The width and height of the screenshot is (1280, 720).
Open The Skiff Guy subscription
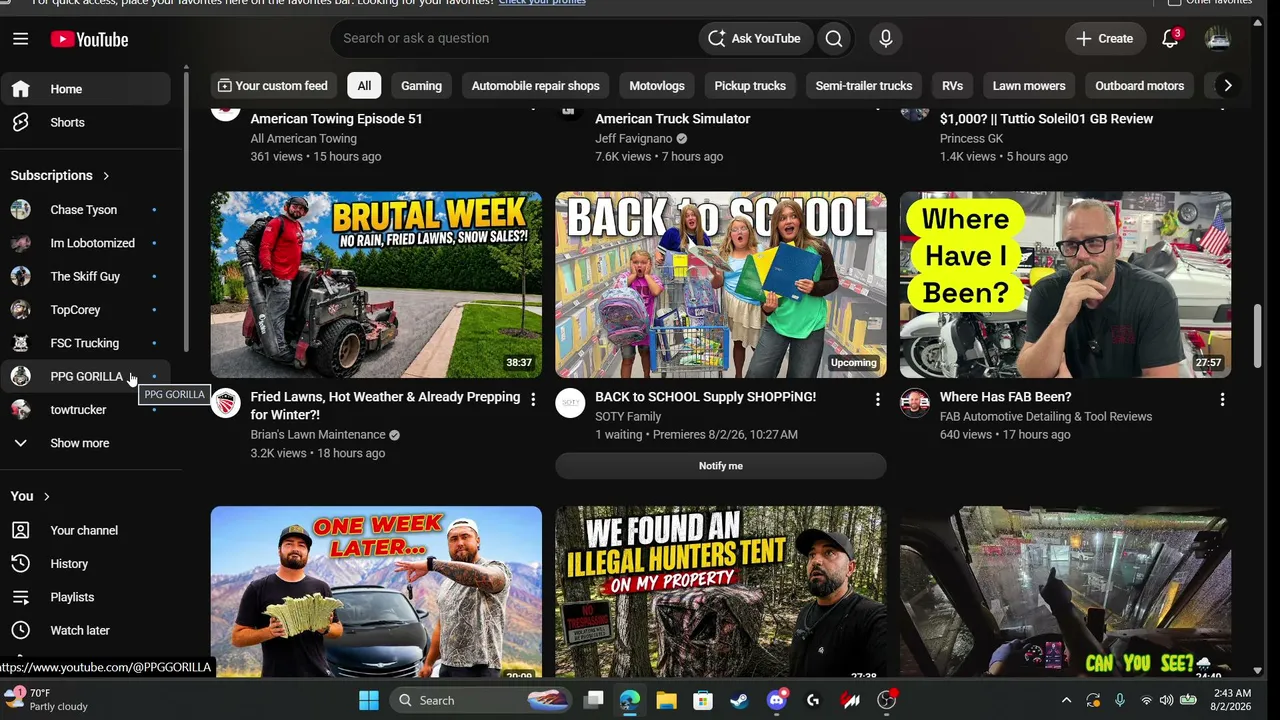(x=86, y=276)
